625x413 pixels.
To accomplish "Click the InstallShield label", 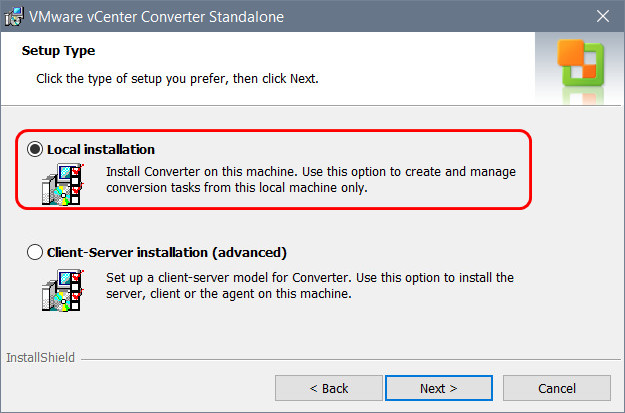I will (40, 358).
